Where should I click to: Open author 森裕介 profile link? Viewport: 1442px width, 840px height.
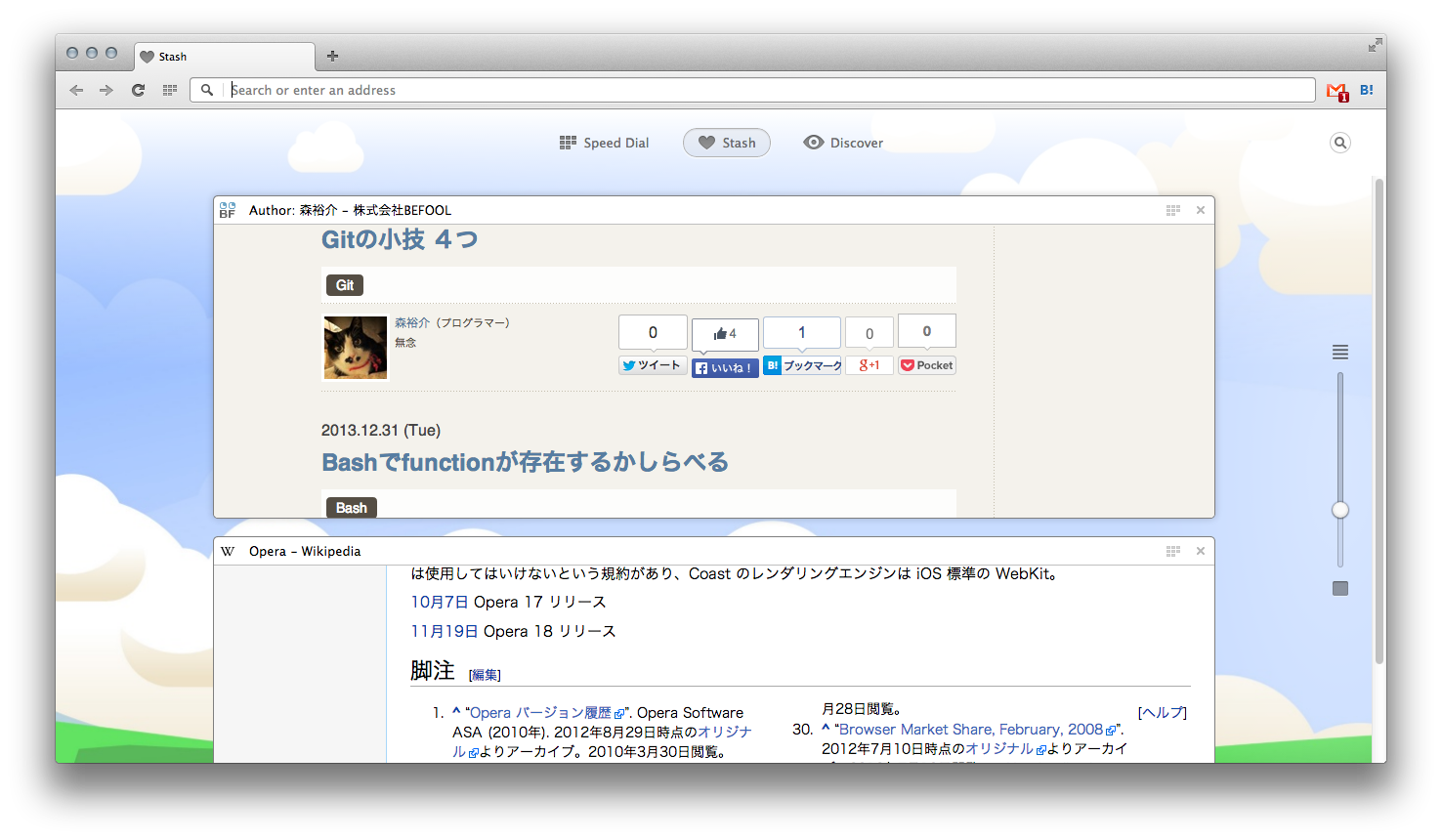click(x=412, y=322)
